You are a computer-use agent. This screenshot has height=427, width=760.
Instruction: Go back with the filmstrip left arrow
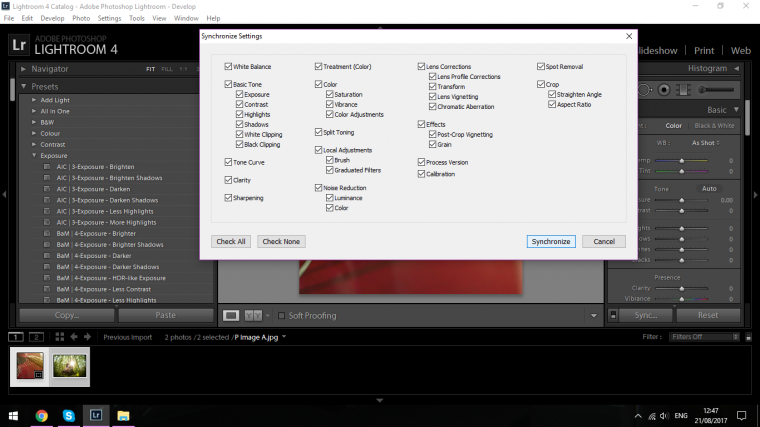coord(74,336)
